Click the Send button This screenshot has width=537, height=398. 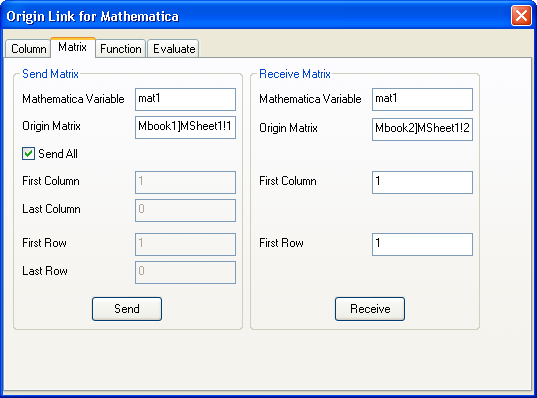click(127, 309)
